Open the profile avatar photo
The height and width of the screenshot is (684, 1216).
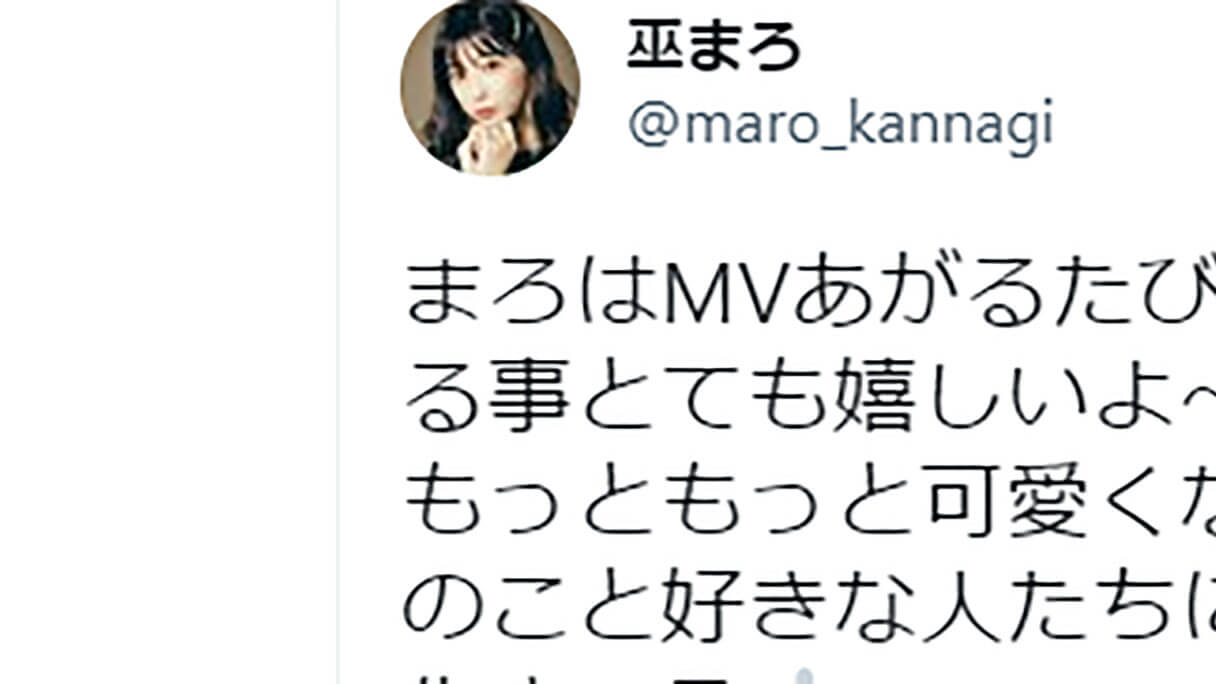(490, 86)
